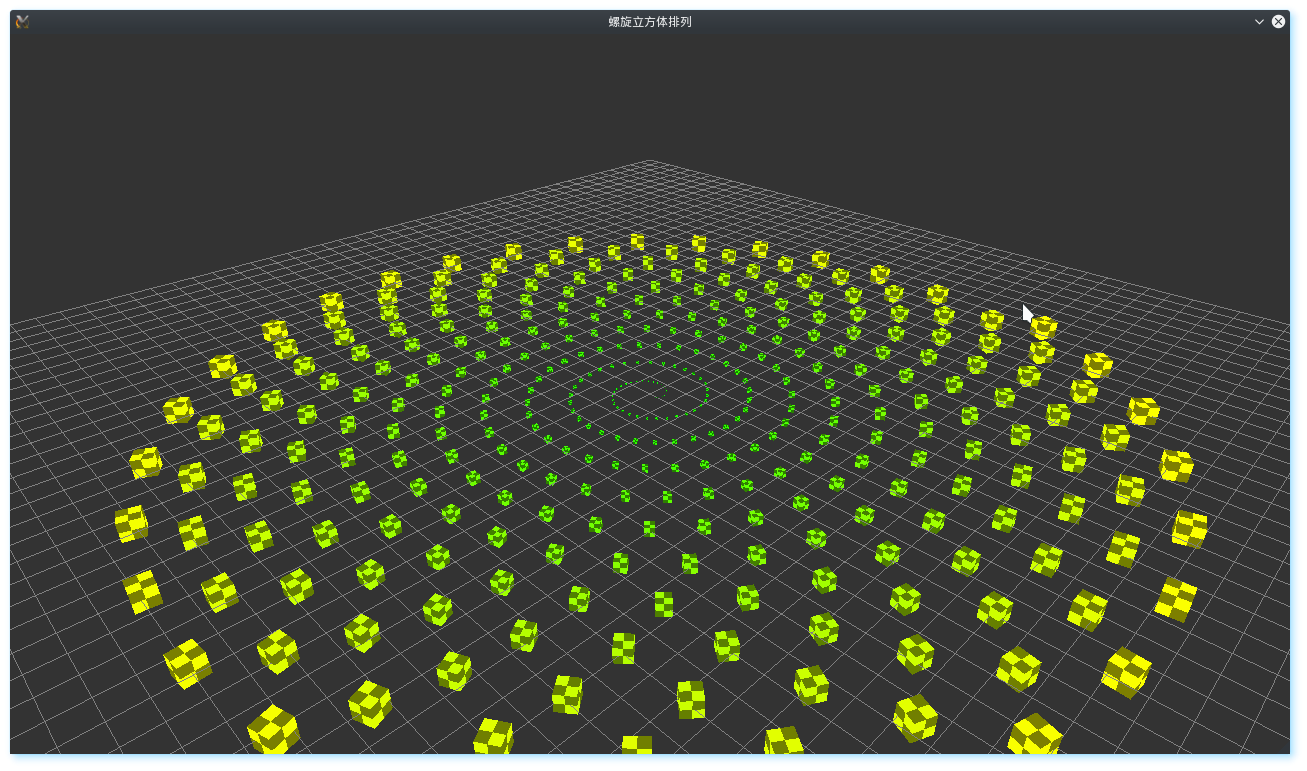Viewport: 1307px width, 771px height.
Task: Click the window title 螺旋立方体排列
Action: pos(650,21)
